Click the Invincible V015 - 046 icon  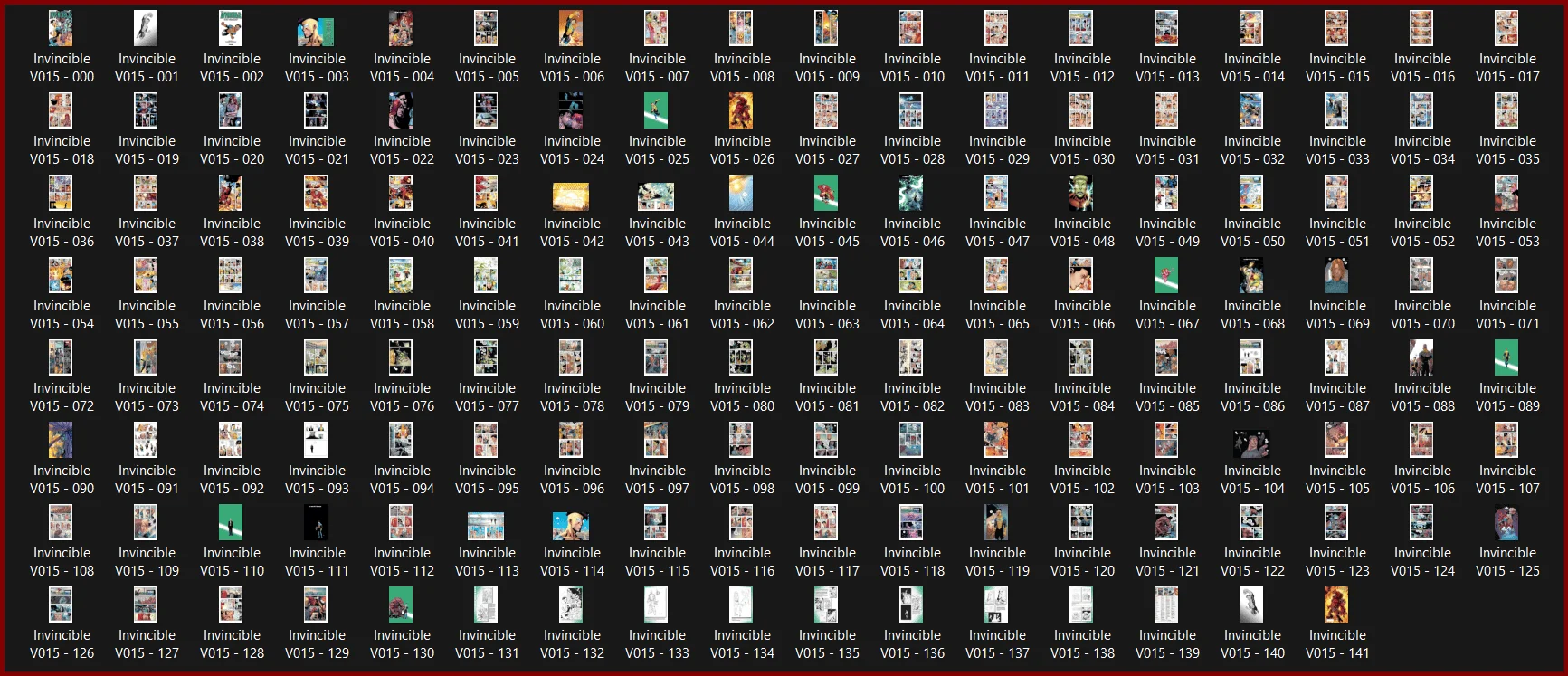click(x=911, y=194)
